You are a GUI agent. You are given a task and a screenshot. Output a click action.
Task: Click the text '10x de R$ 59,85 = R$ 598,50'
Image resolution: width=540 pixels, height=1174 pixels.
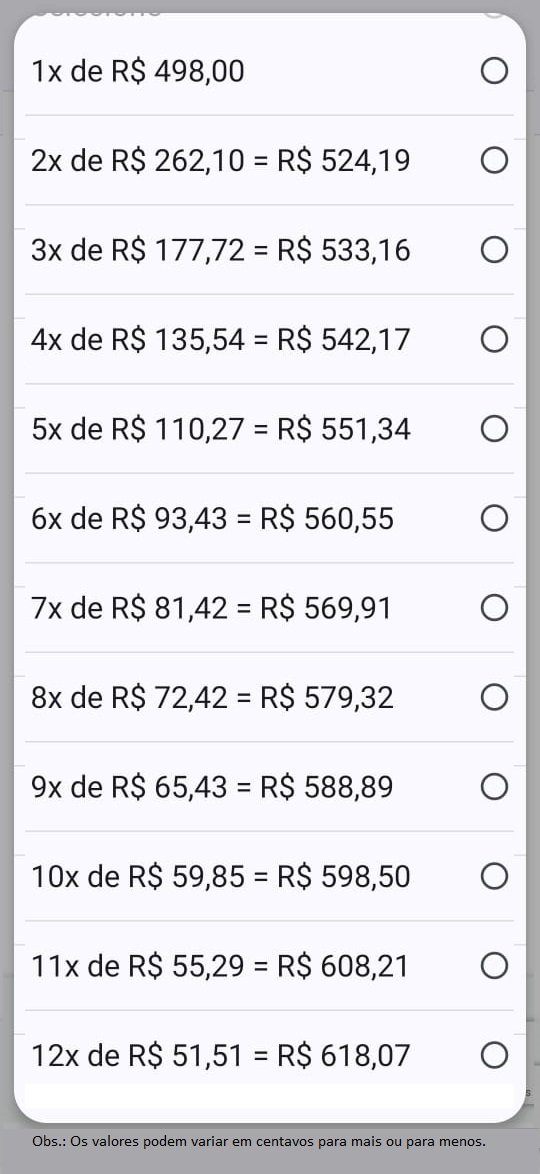point(221,877)
